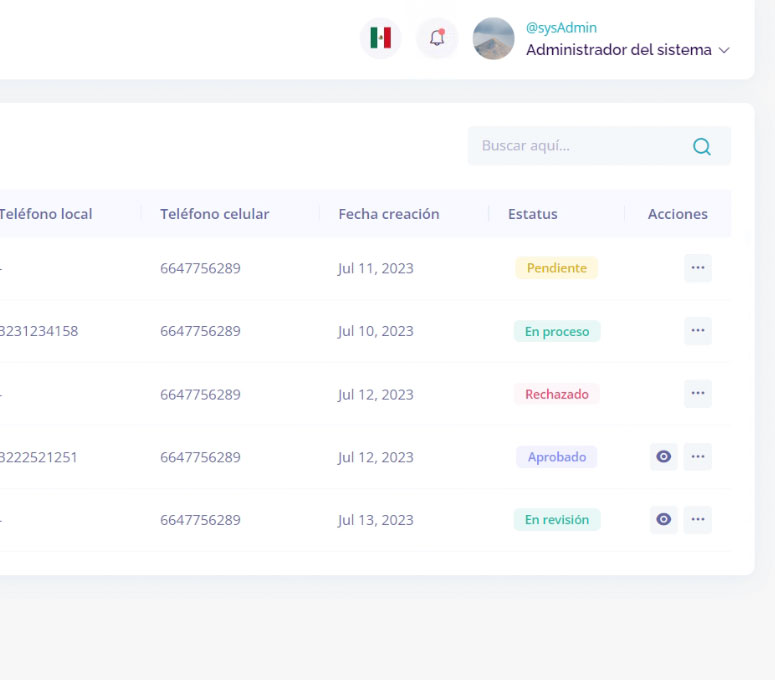View details of the Aprobado row

(x=664, y=457)
